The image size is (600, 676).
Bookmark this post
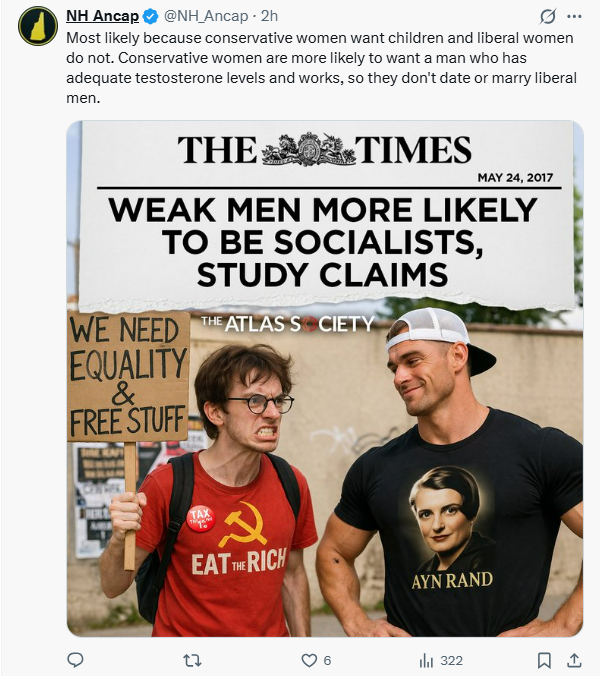pyautogui.click(x=544, y=660)
